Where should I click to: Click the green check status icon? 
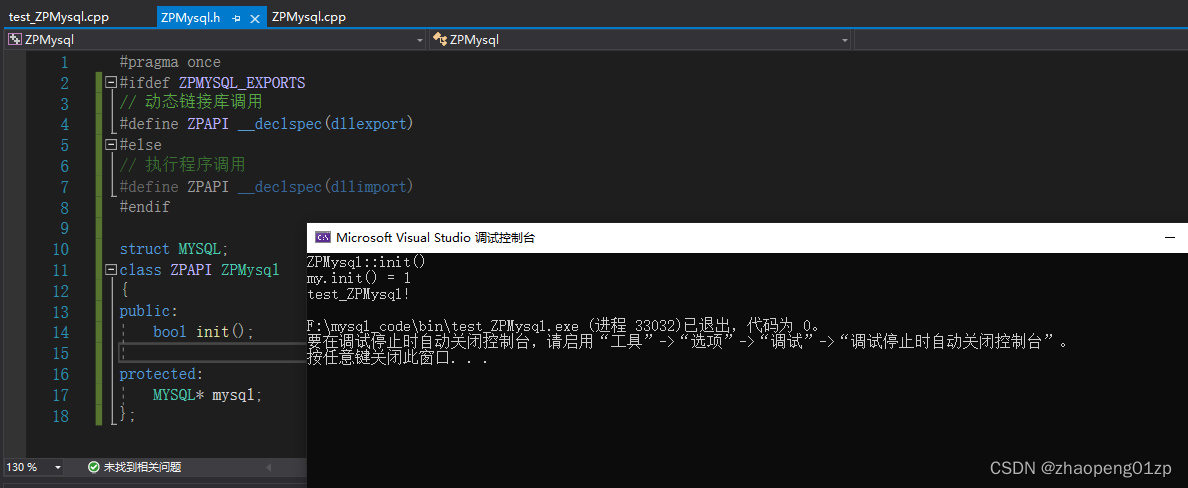coord(93,468)
